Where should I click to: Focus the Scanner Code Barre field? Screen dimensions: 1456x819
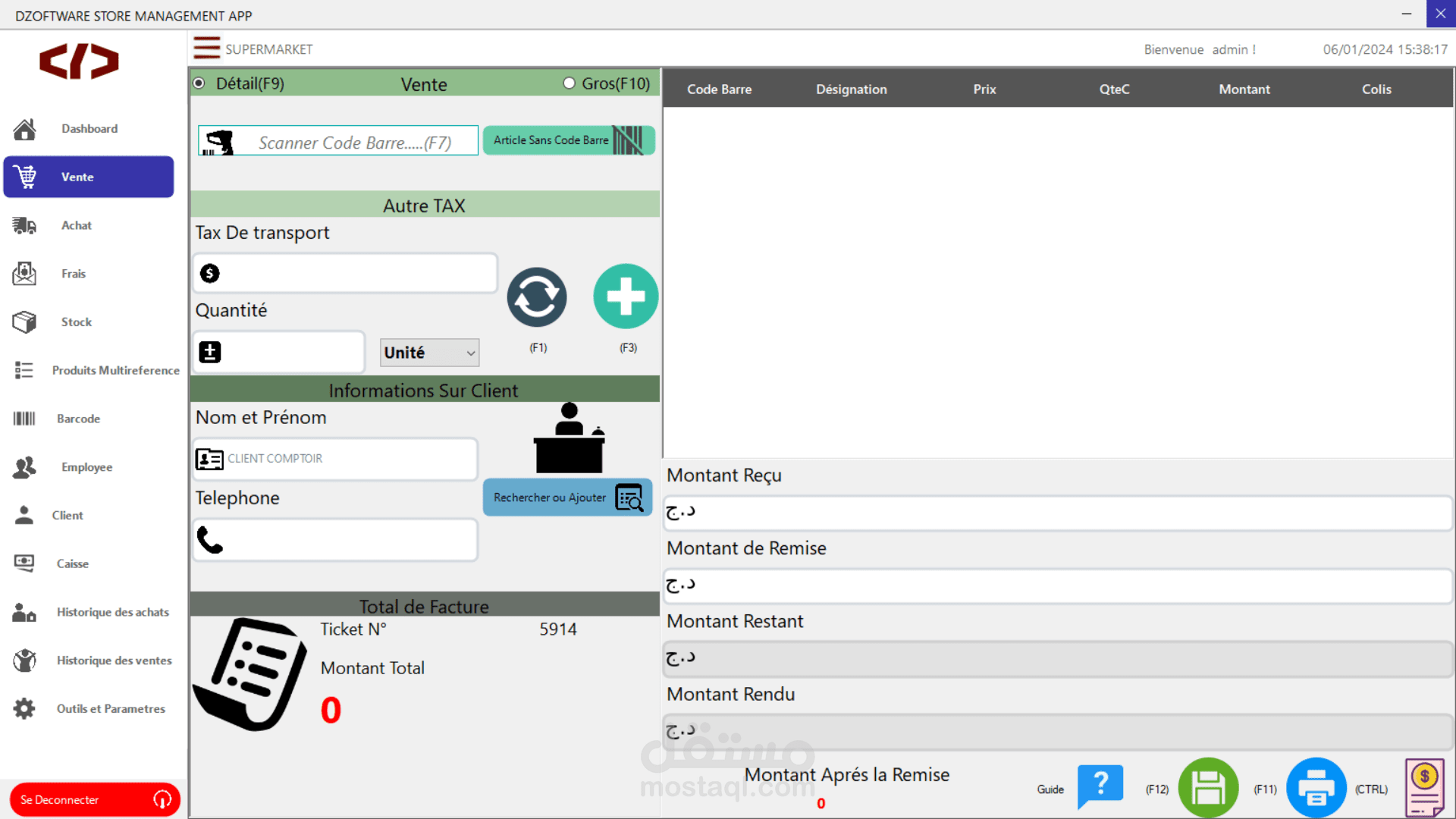(x=356, y=142)
